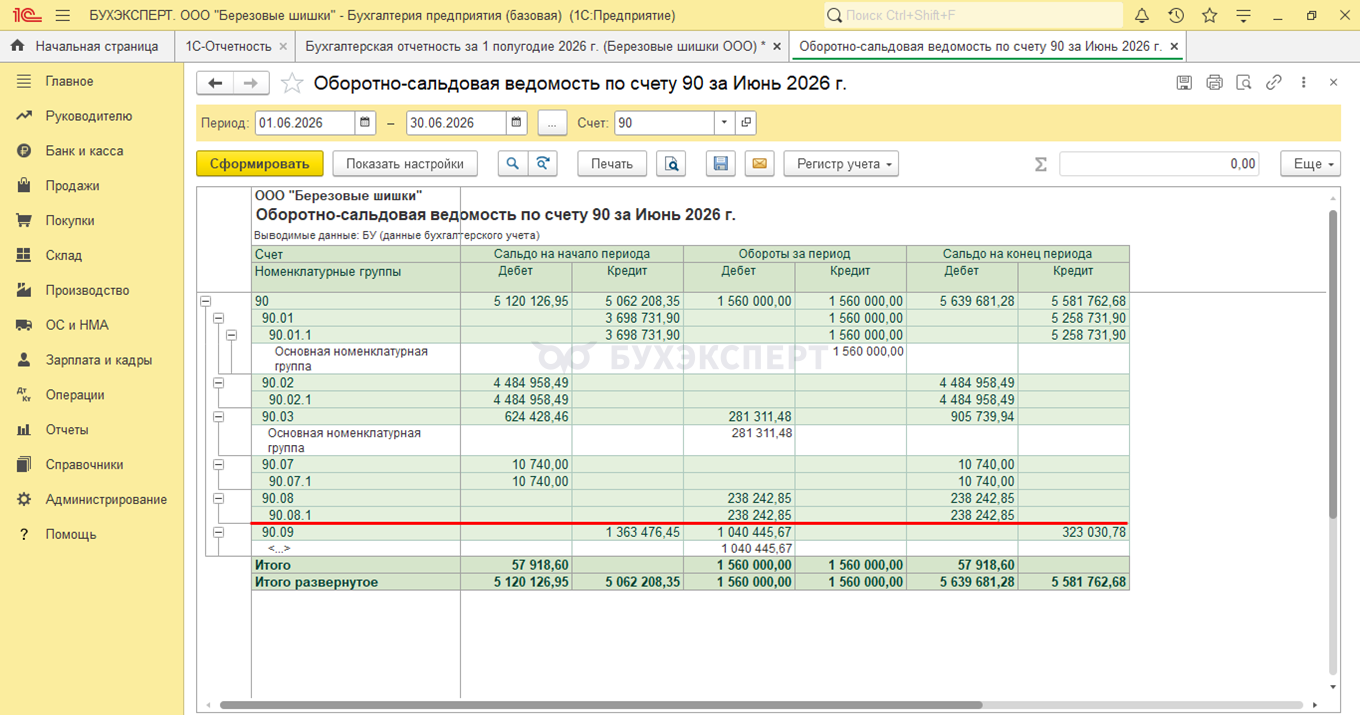The height and width of the screenshot is (715, 1360).
Task: Collapse the 90.03 group
Action: click(219, 416)
